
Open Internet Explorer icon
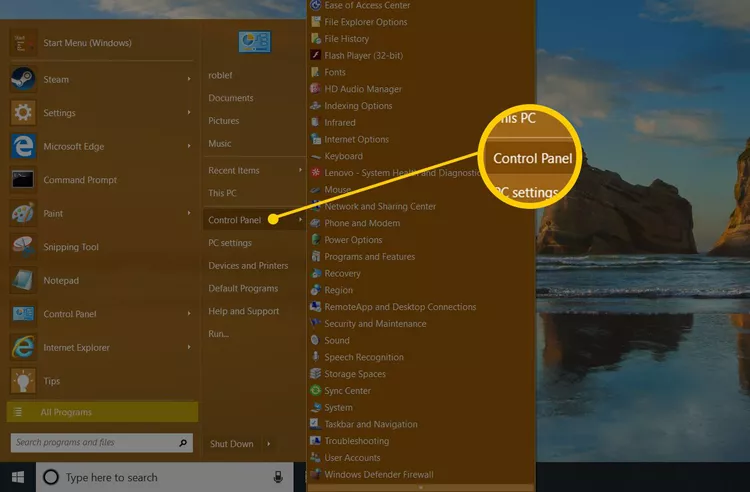[23, 347]
